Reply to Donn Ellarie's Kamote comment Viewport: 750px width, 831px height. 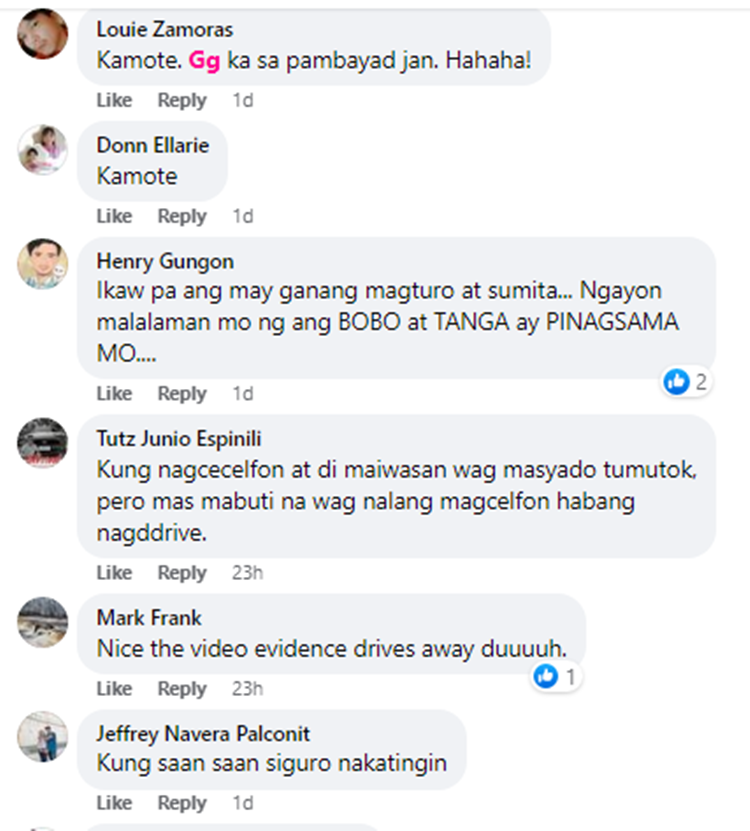[x=182, y=216]
